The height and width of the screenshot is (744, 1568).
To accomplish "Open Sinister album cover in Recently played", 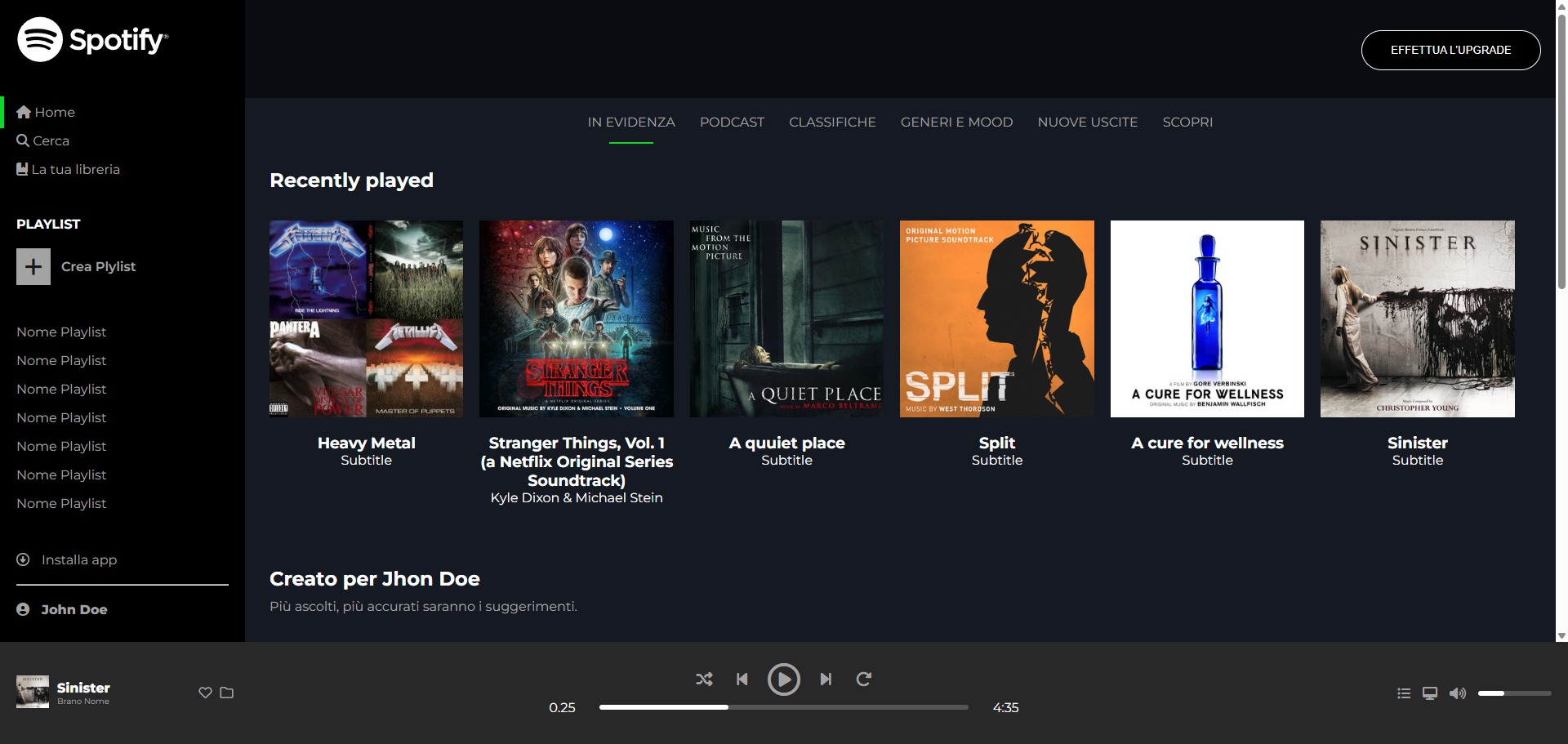I will click(1418, 319).
